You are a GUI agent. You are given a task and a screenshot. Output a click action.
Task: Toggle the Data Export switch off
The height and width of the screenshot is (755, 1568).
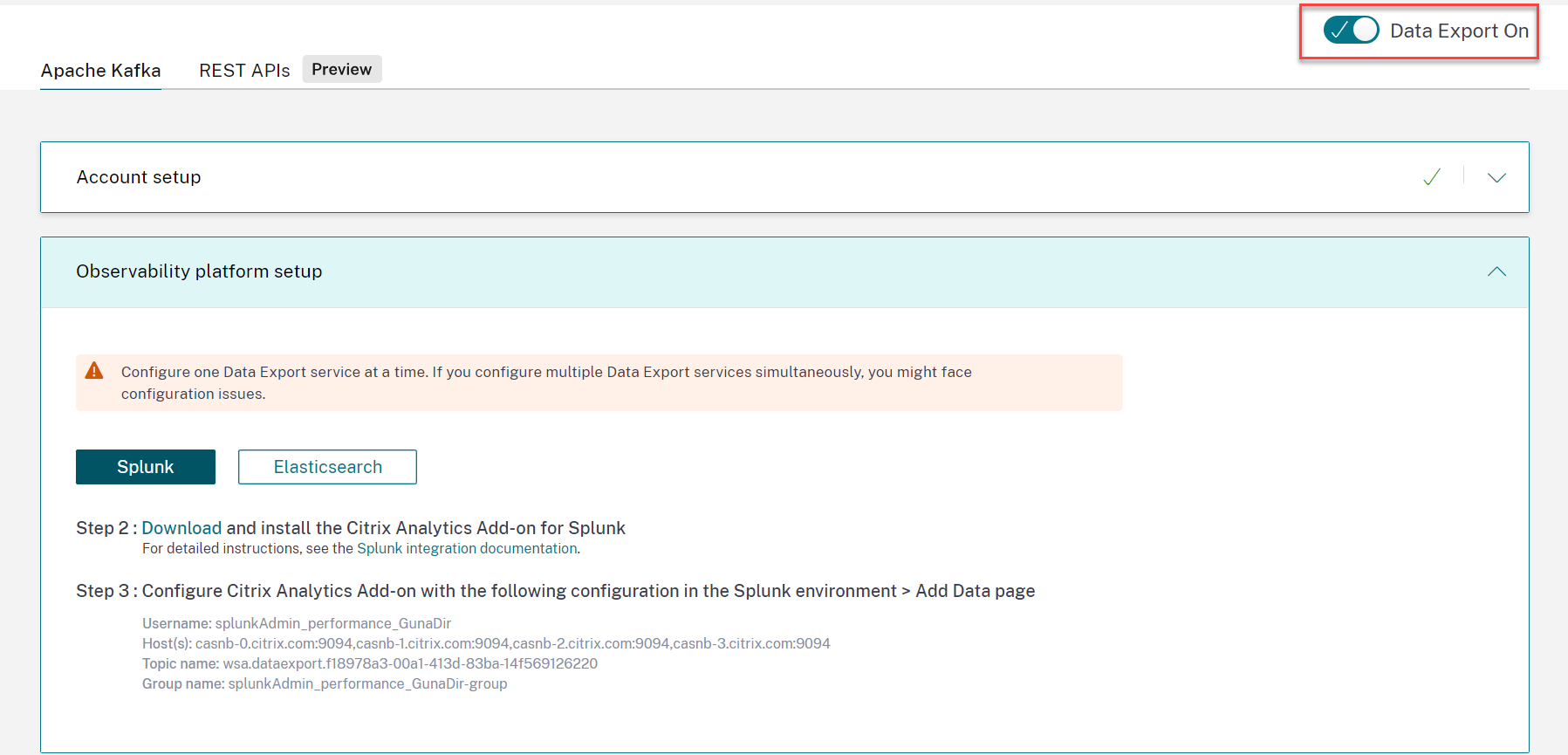1350,31
